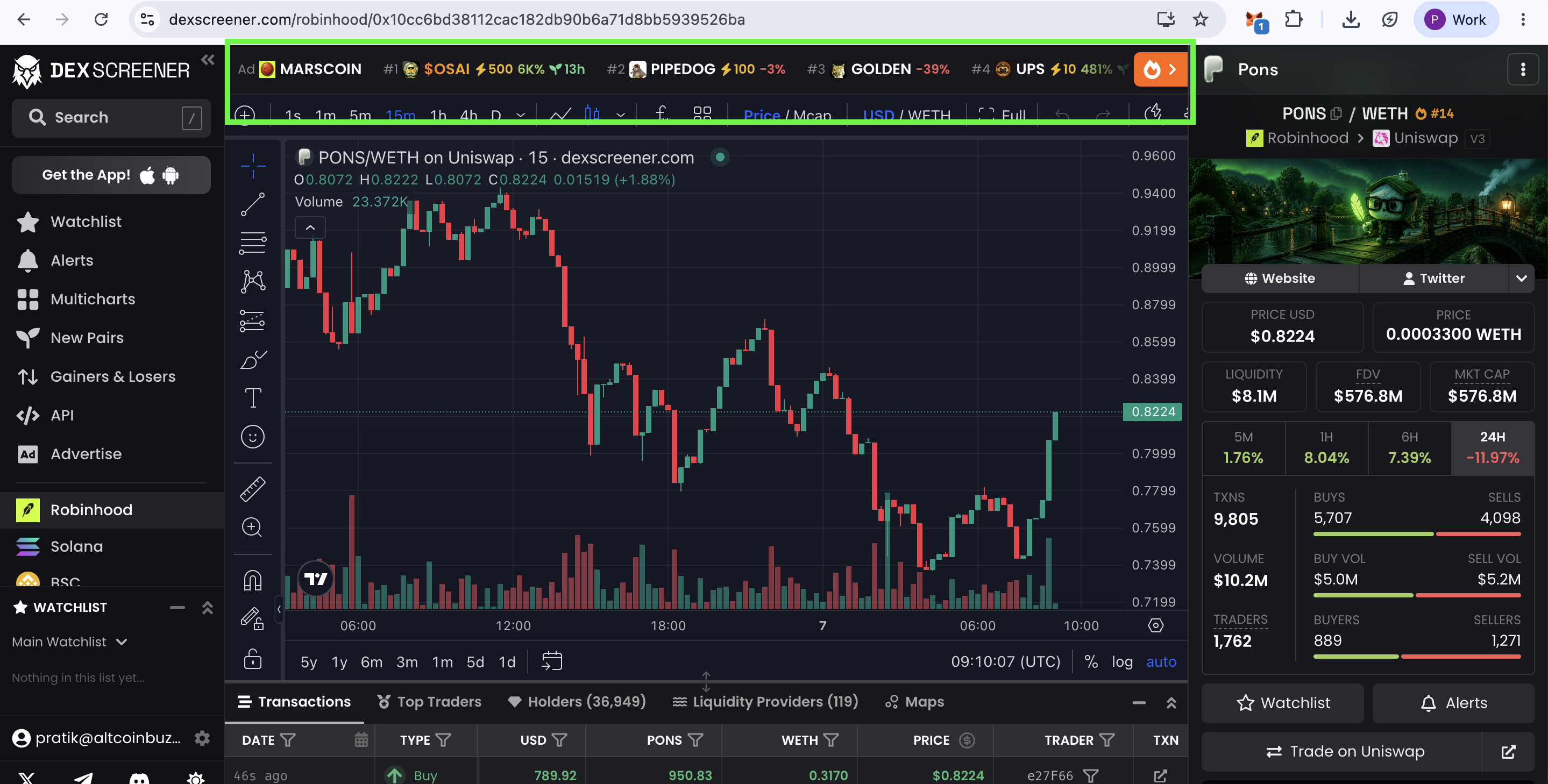This screenshot has width=1548, height=784.
Task: Open the Maps tab
Action: pos(914,702)
